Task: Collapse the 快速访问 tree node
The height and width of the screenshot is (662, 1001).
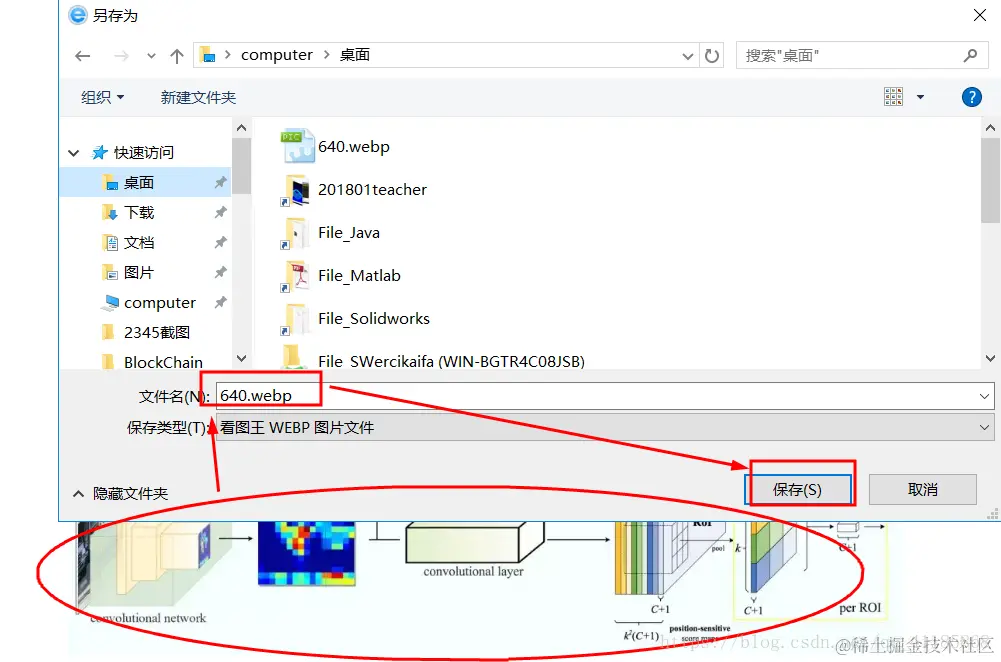Action: [x=73, y=153]
